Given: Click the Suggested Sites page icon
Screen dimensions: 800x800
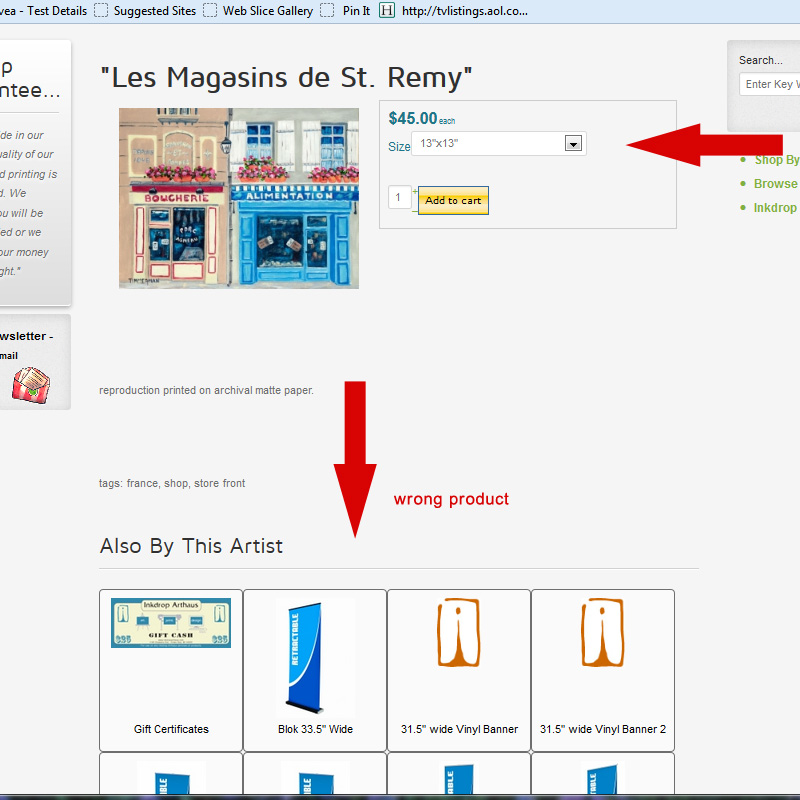Looking at the screenshot, I should tap(101, 10).
